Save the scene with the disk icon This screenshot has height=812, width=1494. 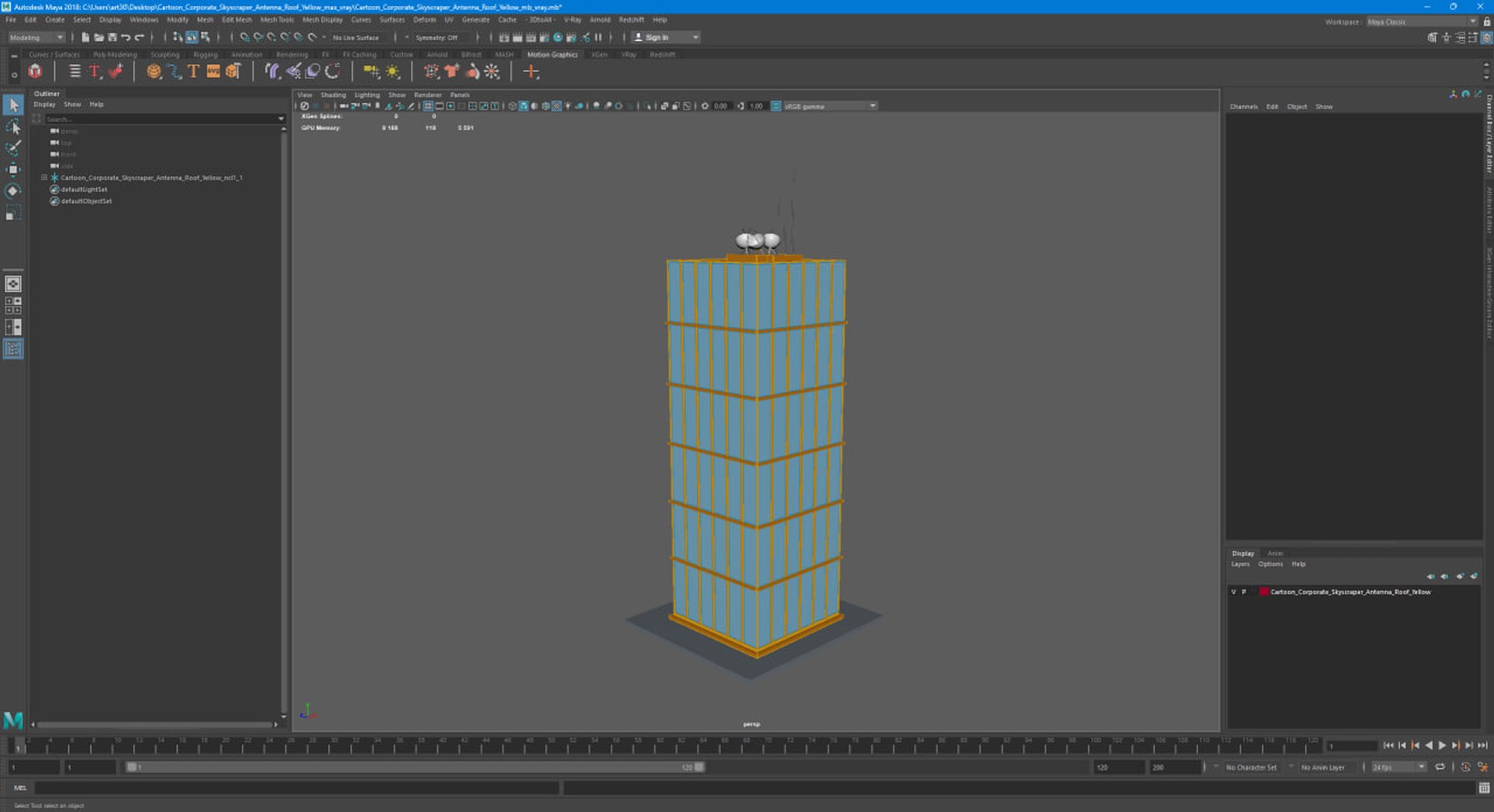pos(112,37)
